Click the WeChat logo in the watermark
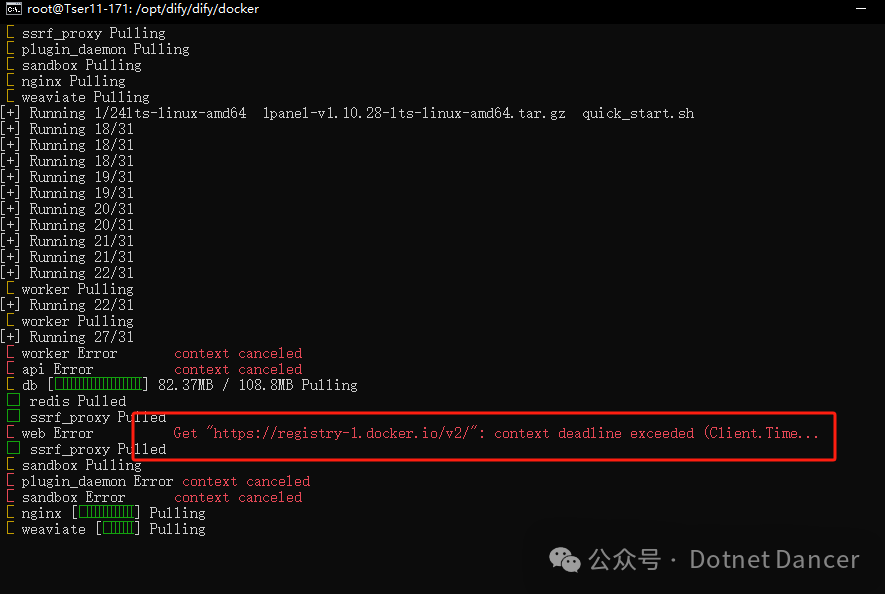The height and width of the screenshot is (594, 885). 564,559
